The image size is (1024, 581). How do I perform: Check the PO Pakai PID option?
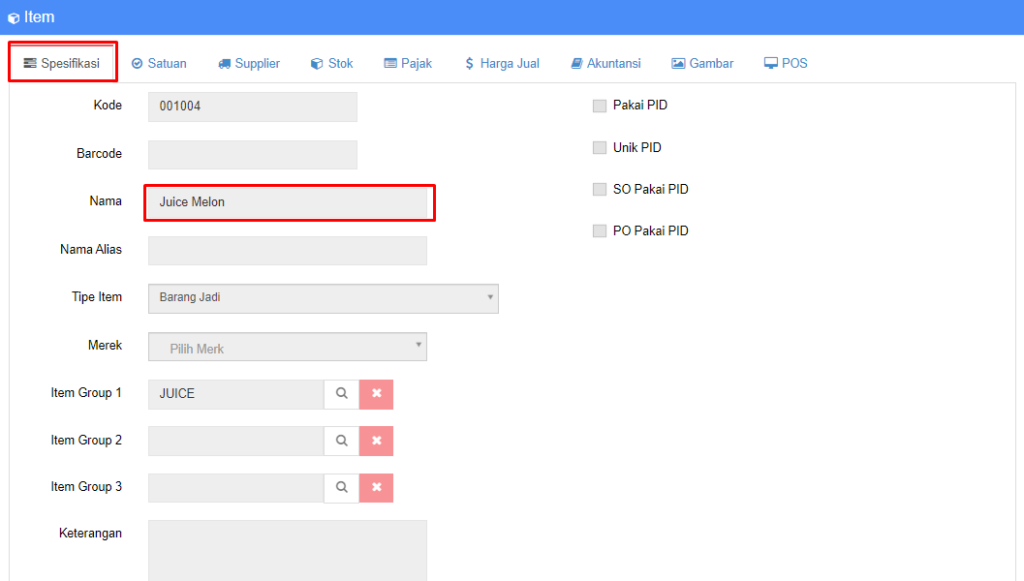pos(600,231)
